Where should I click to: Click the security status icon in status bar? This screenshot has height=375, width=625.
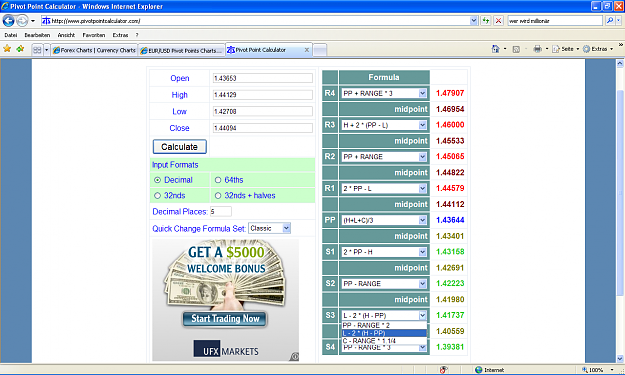tap(444, 370)
